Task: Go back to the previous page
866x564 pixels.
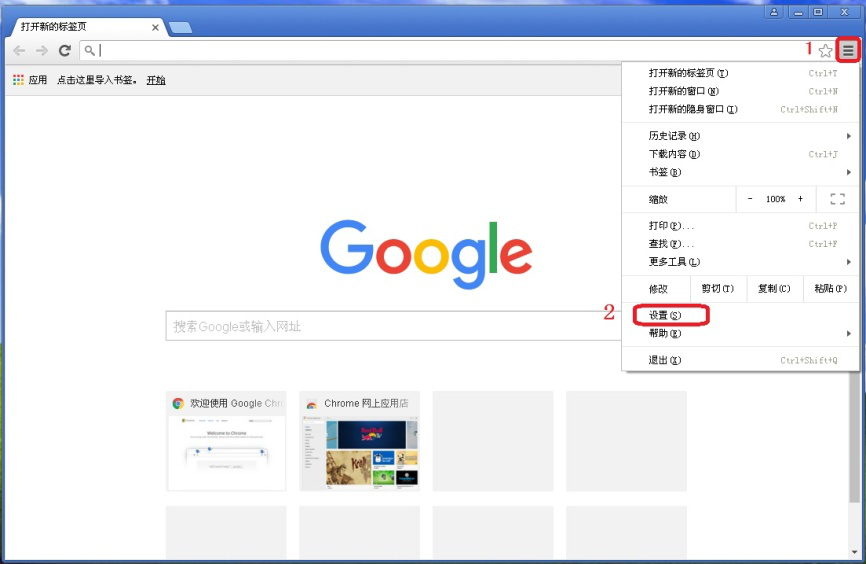Action: click(x=19, y=51)
